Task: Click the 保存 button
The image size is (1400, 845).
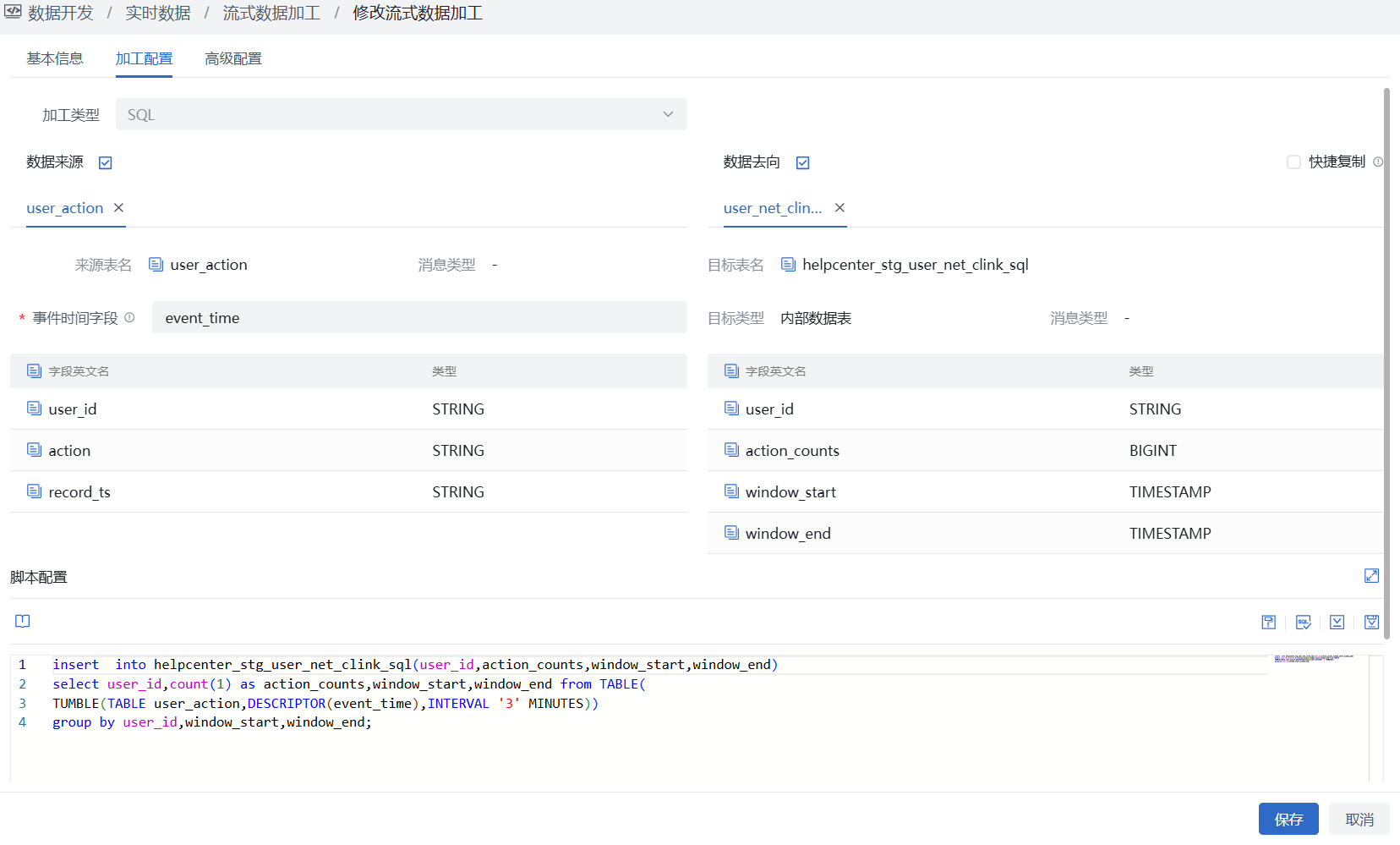Action: point(1288,819)
